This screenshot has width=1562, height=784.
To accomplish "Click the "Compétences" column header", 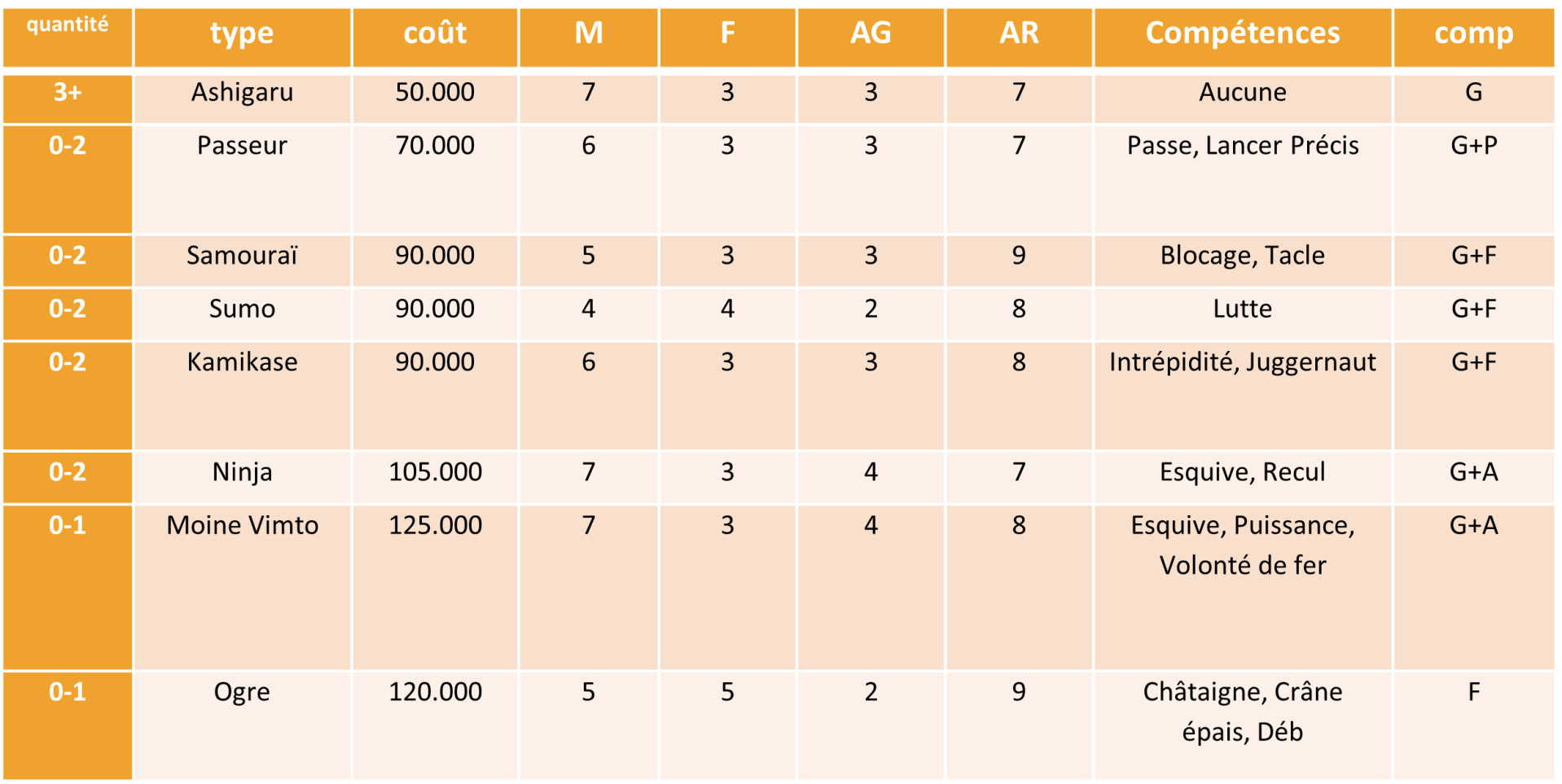I will [x=1242, y=33].
